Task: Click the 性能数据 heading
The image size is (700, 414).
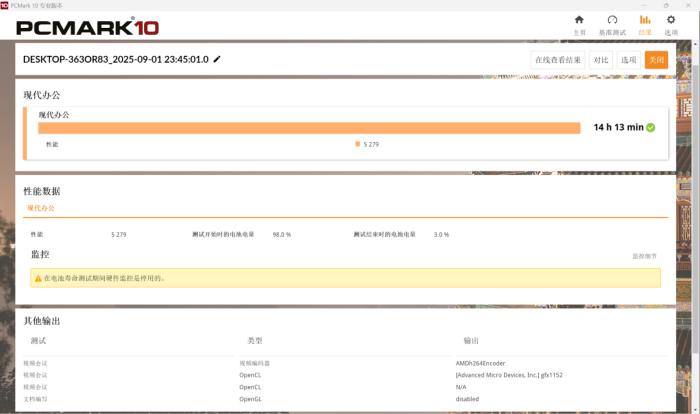Action: (42, 191)
